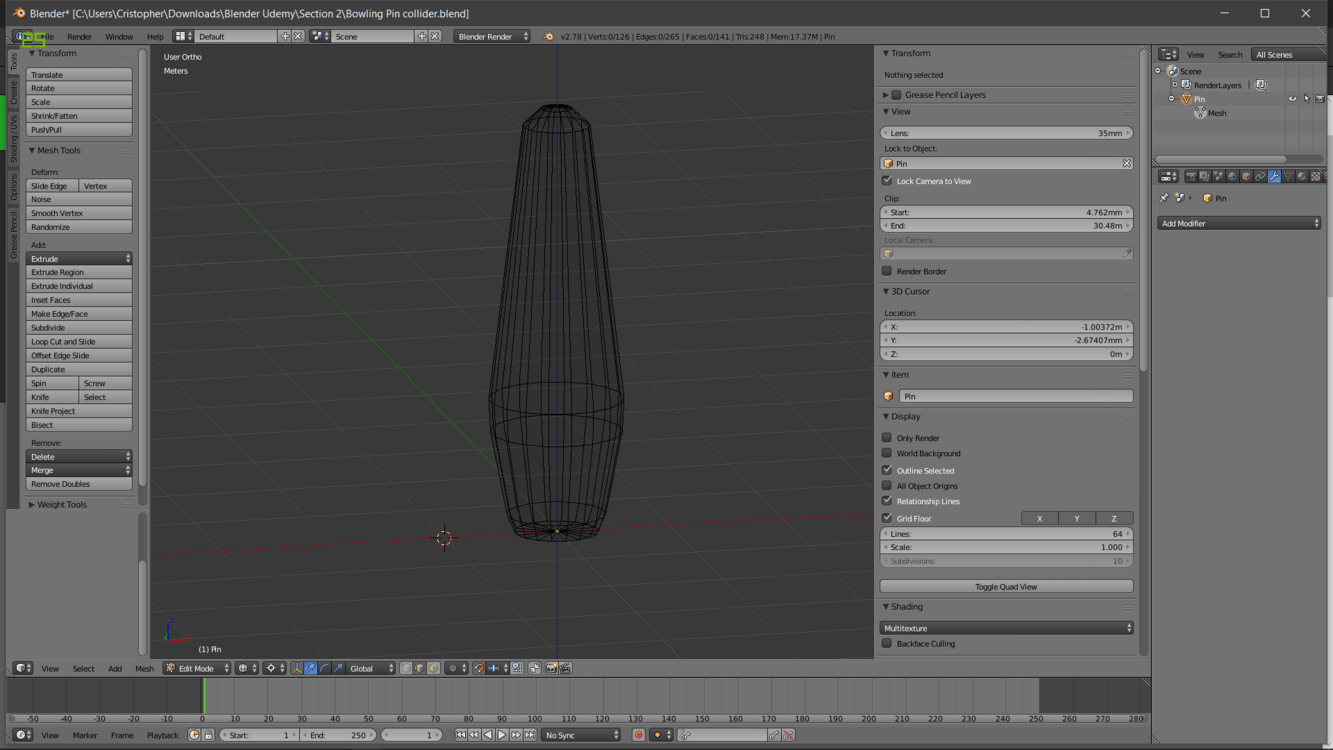The image size is (1333, 750).
Task: Click the Material sphere properties tab
Action: (1302, 177)
